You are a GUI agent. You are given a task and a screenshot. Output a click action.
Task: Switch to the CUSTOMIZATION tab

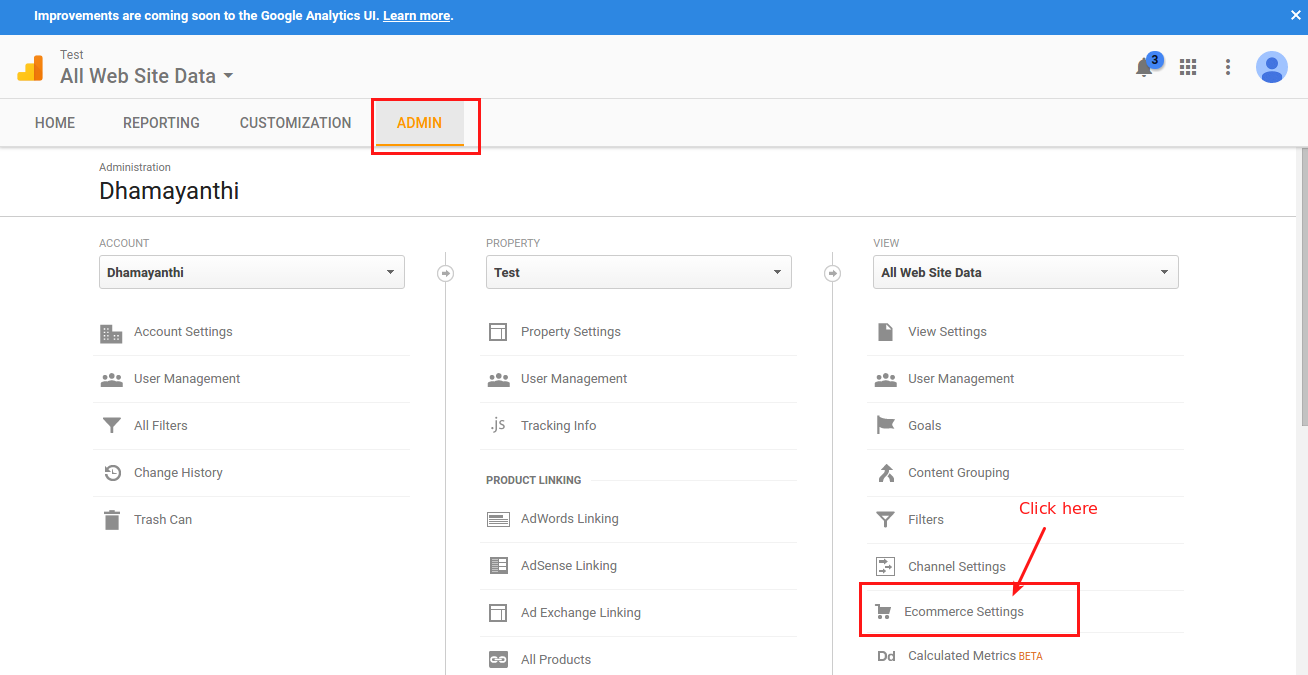click(x=296, y=123)
